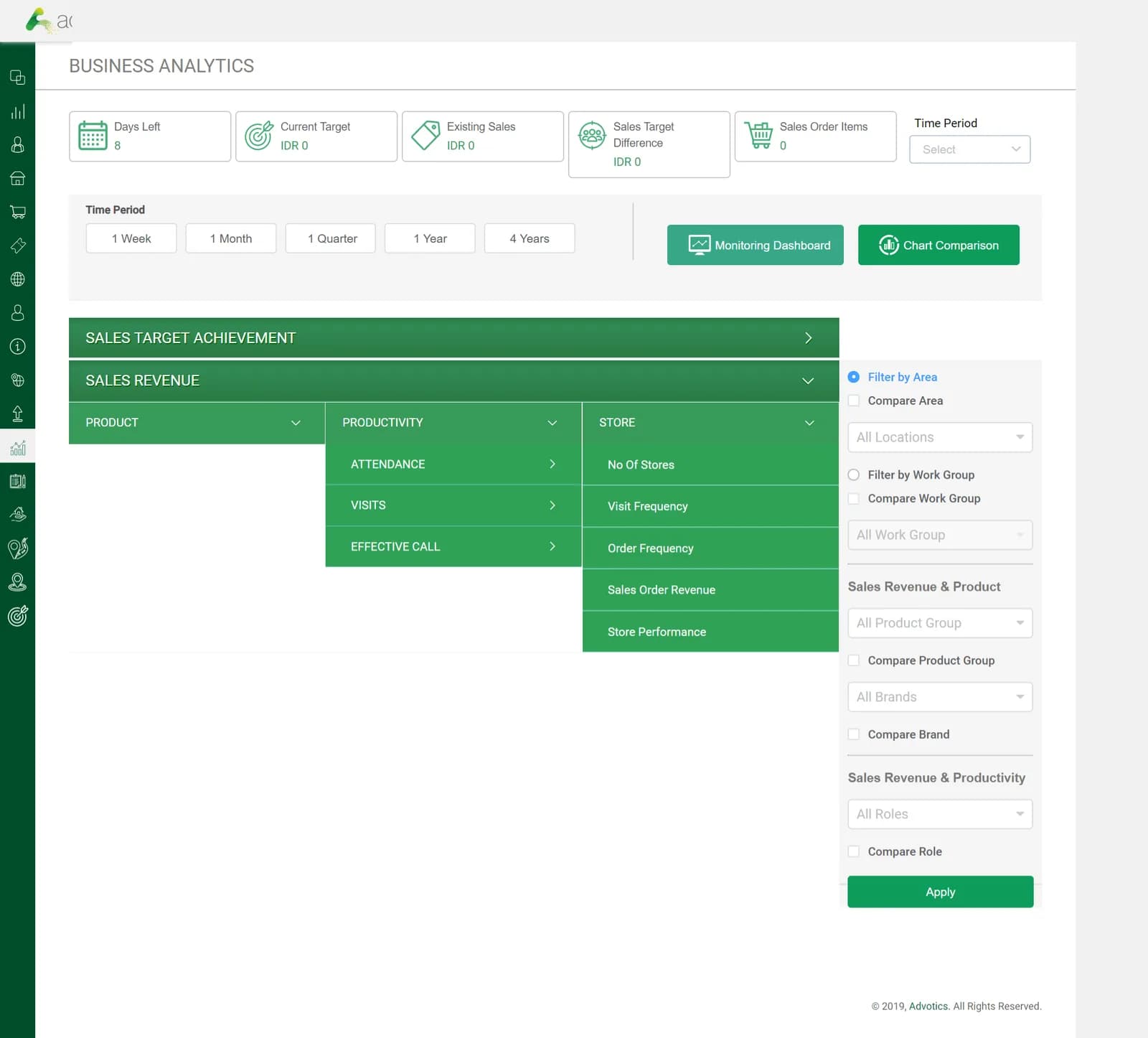Select the Order Frequency store item
This screenshot has height=1038, width=1148.
[x=710, y=548]
